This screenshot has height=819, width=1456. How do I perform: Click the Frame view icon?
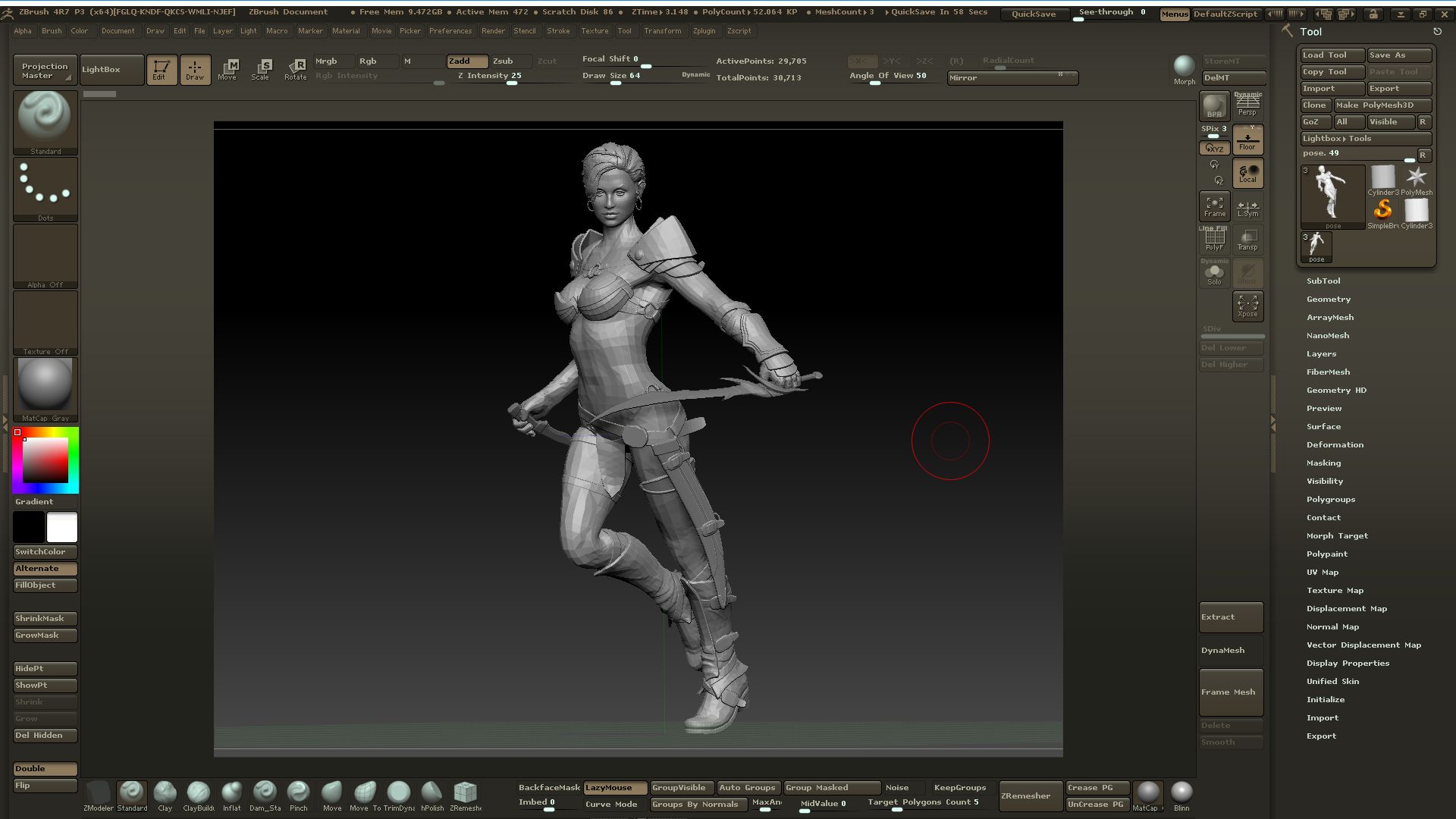click(x=1214, y=206)
